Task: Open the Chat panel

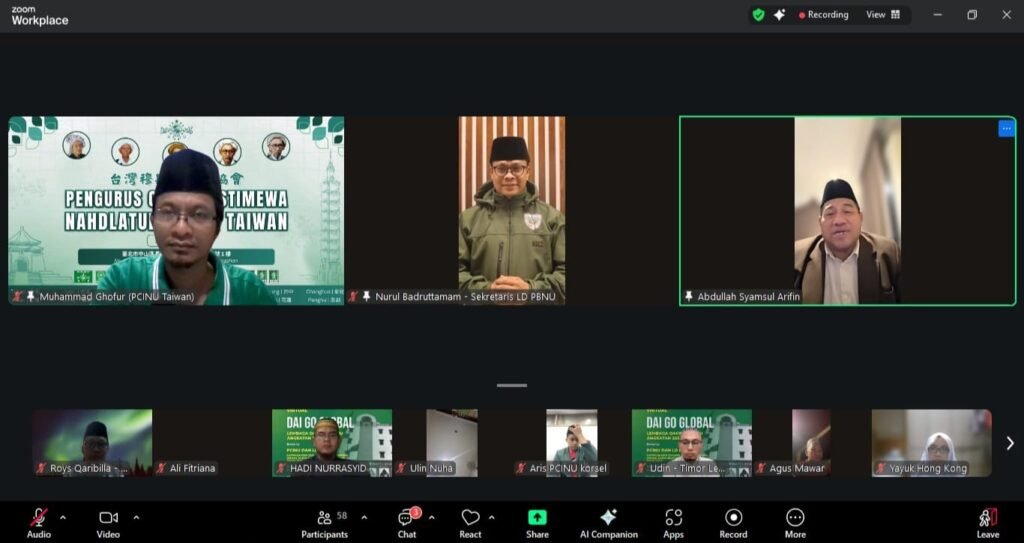Action: tap(407, 522)
